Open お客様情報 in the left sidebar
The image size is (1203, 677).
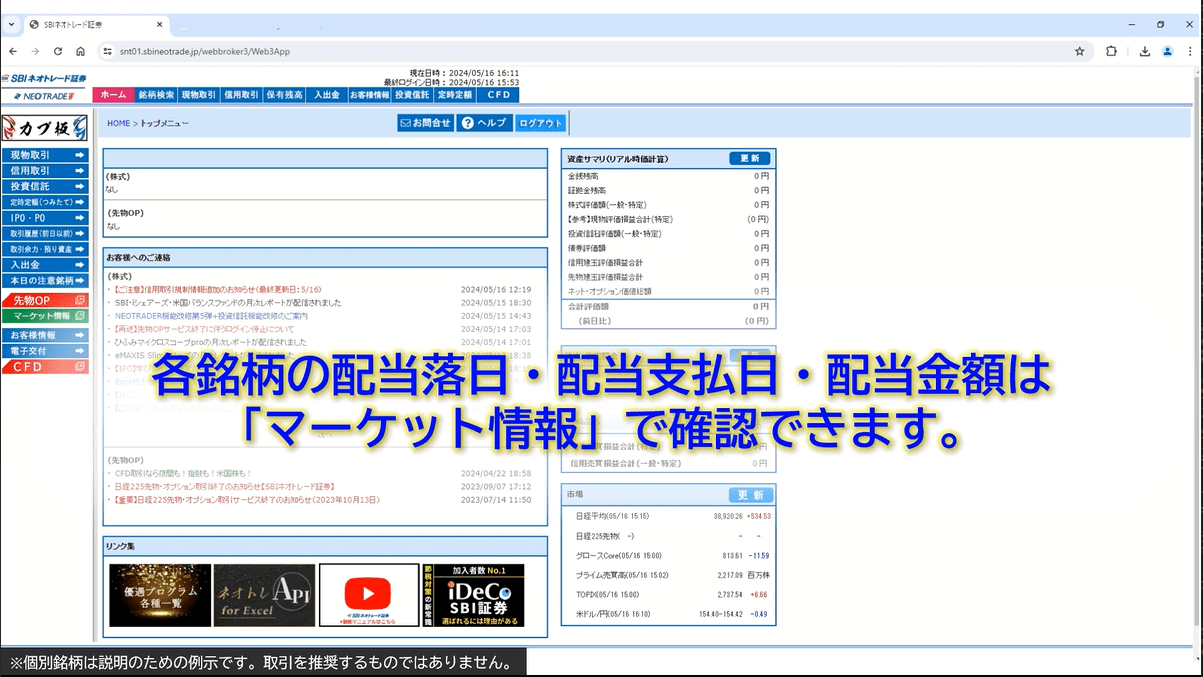pyautogui.click(x=45, y=335)
